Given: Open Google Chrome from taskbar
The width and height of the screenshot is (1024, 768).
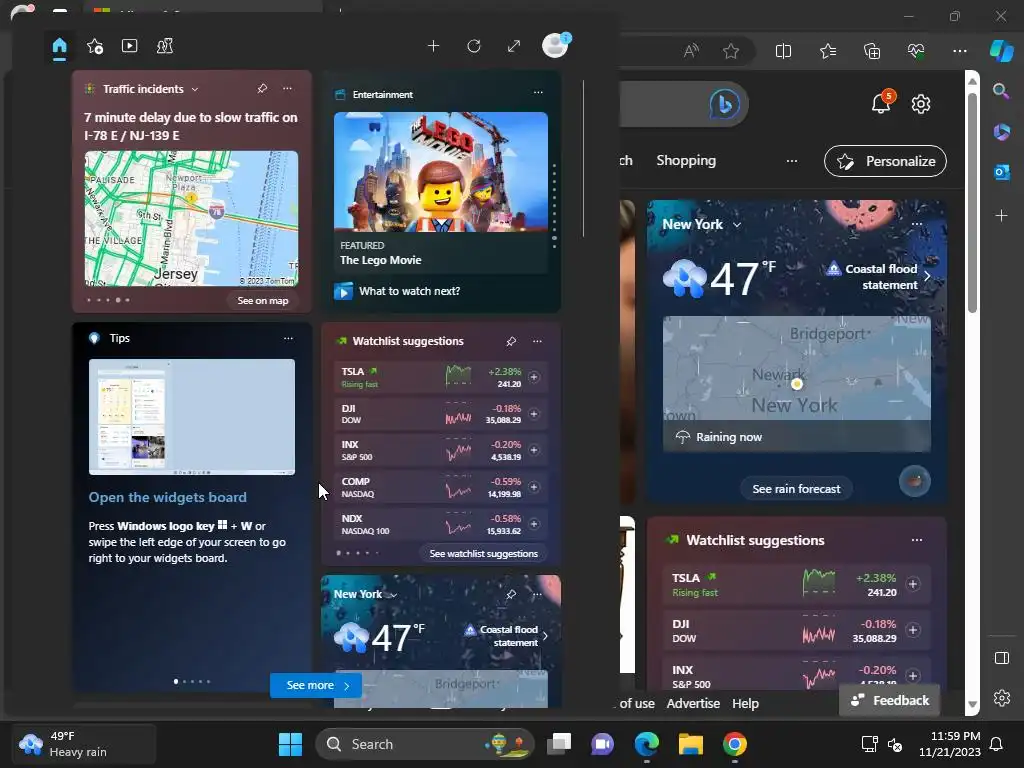Looking at the screenshot, I should click(735, 744).
